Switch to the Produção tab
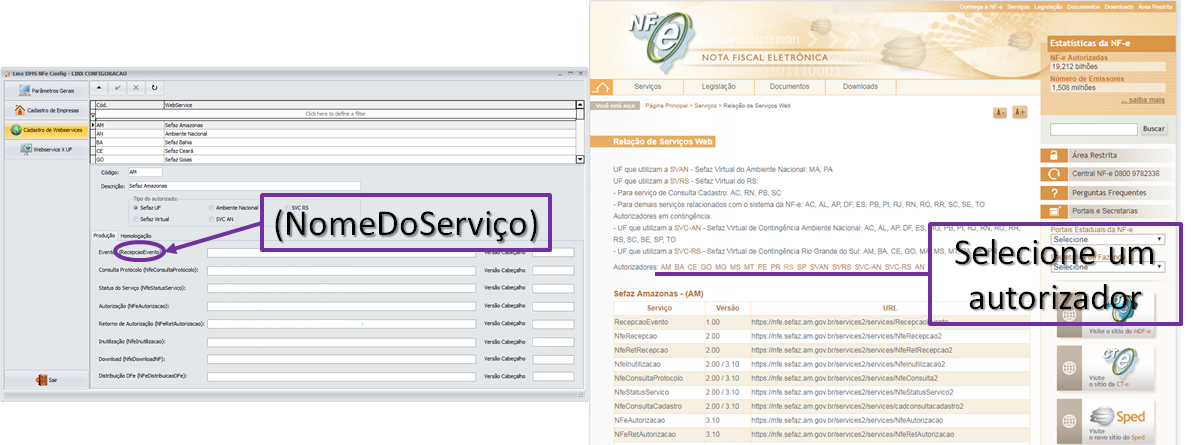 tap(104, 235)
